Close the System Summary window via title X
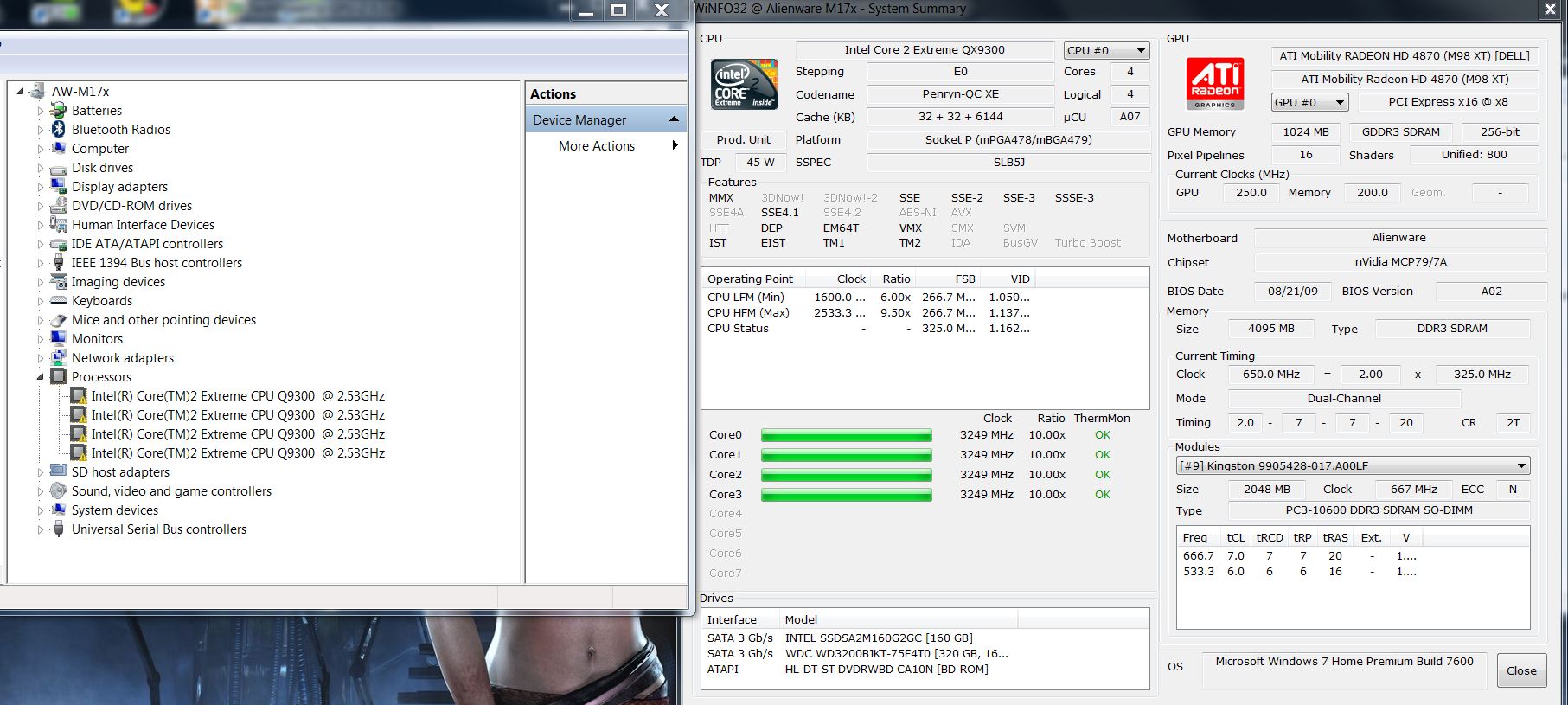 [1549, 10]
